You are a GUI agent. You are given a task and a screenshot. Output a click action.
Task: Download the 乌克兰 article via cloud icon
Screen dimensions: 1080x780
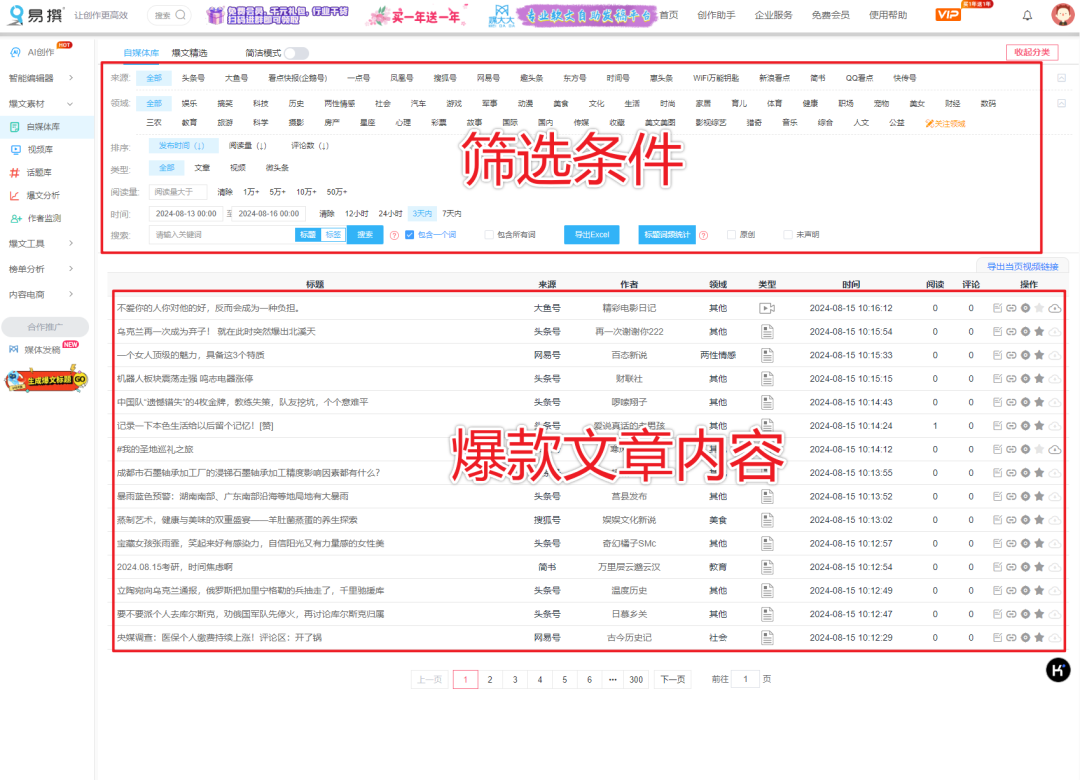tap(1056, 332)
